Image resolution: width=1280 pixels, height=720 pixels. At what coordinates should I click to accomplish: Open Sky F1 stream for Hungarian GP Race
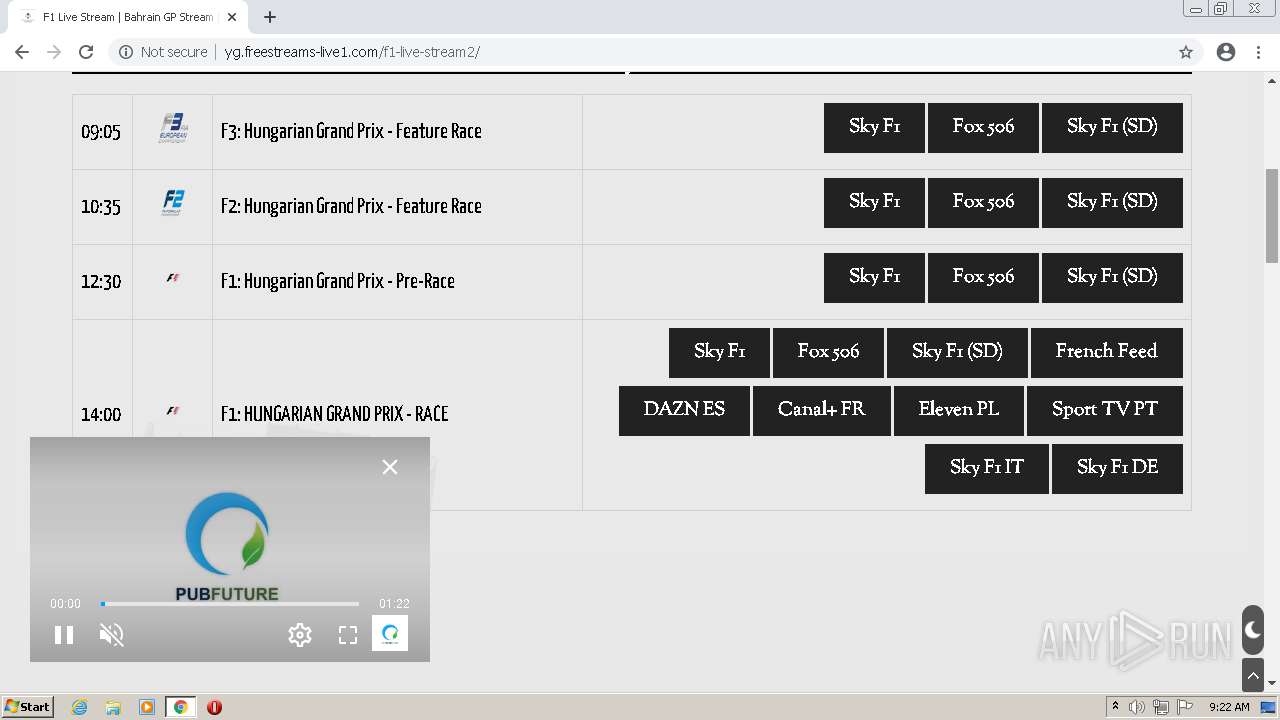[x=719, y=353]
